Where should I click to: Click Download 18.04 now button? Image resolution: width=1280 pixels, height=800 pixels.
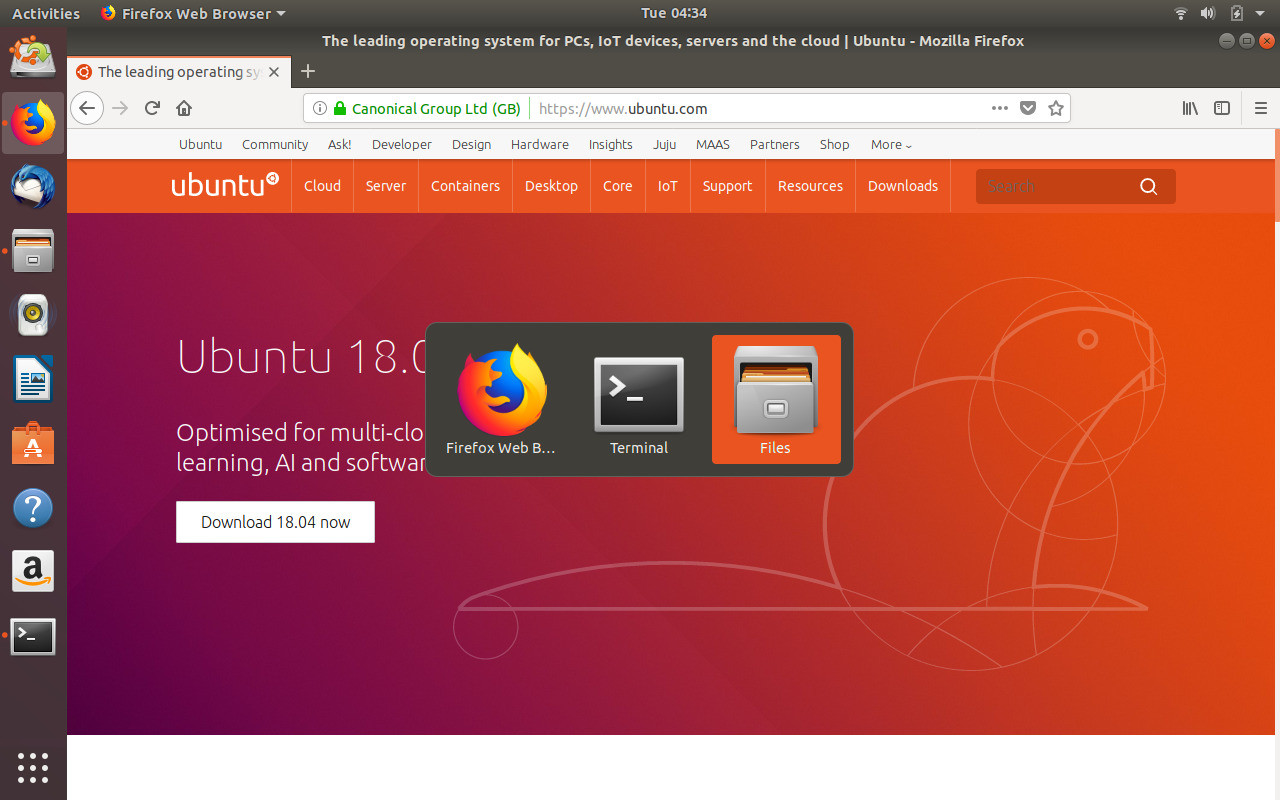[275, 522]
